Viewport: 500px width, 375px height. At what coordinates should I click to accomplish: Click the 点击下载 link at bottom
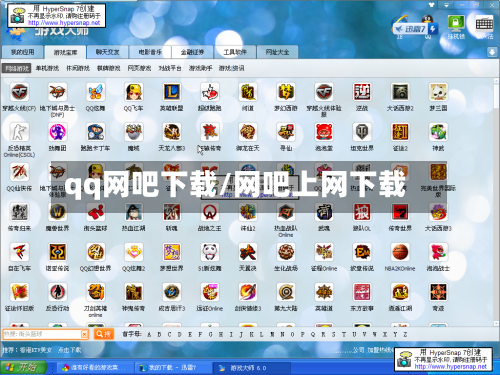pyautogui.click(x=69, y=350)
